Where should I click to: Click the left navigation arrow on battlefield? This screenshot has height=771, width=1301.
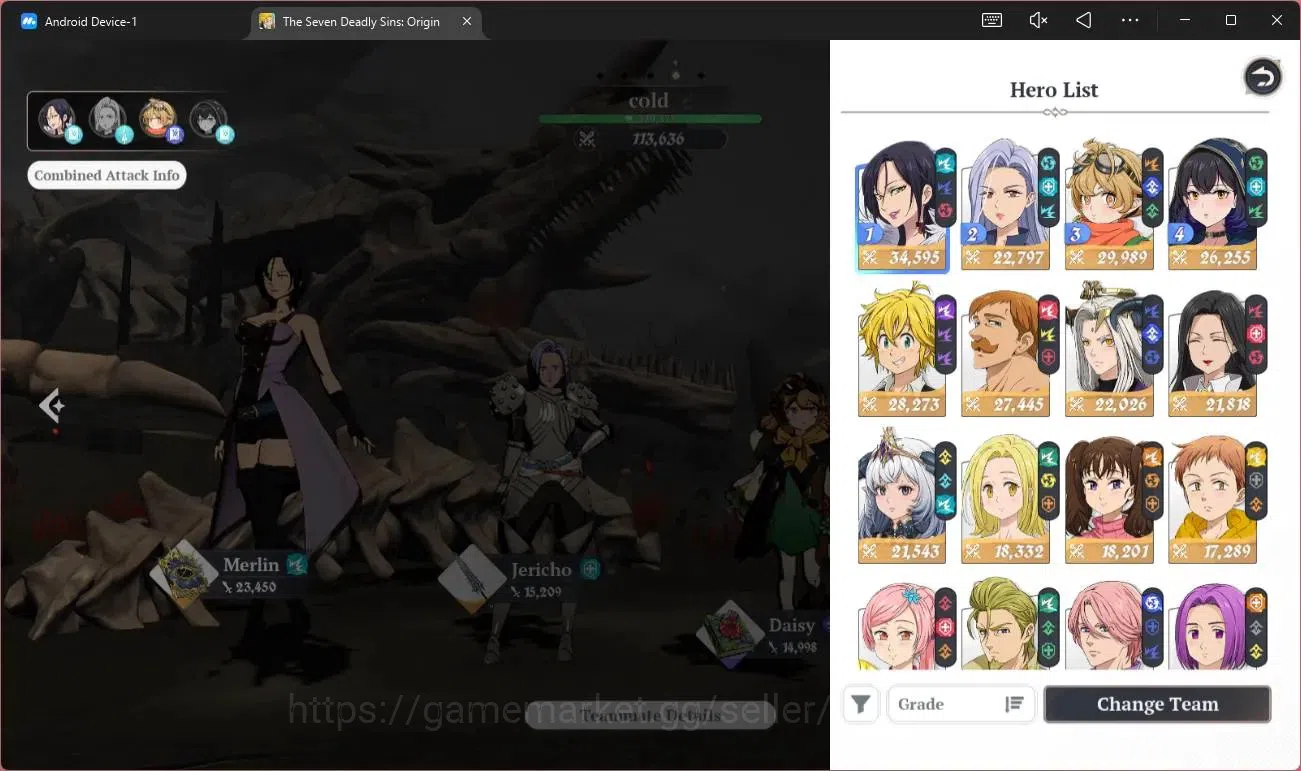click(x=51, y=405)
